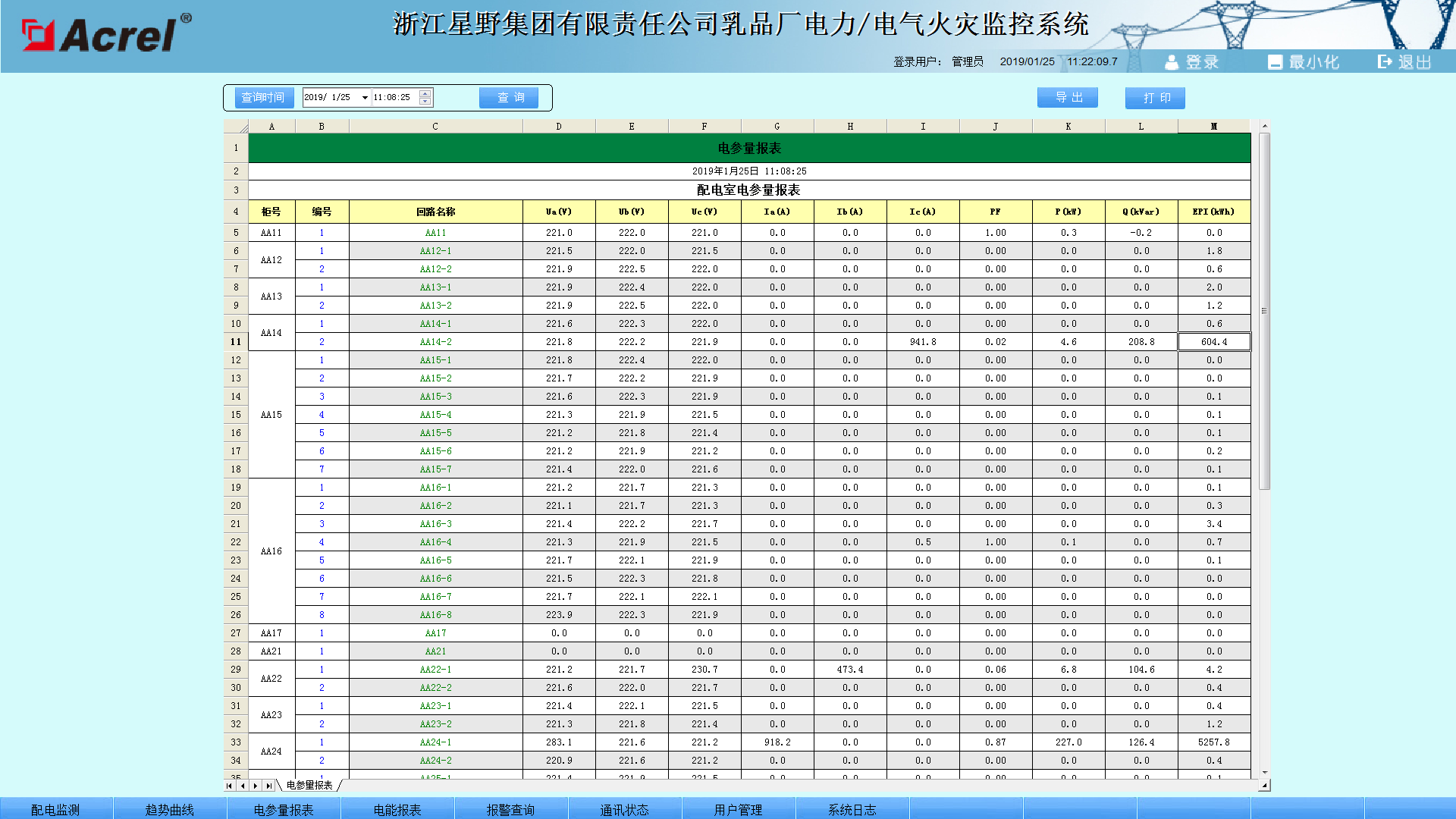Image resolution: width=1456 pixels, height=819 pixels.
Task: Click the scroll down arrow of the spreadsheet
Action: 1264,773
